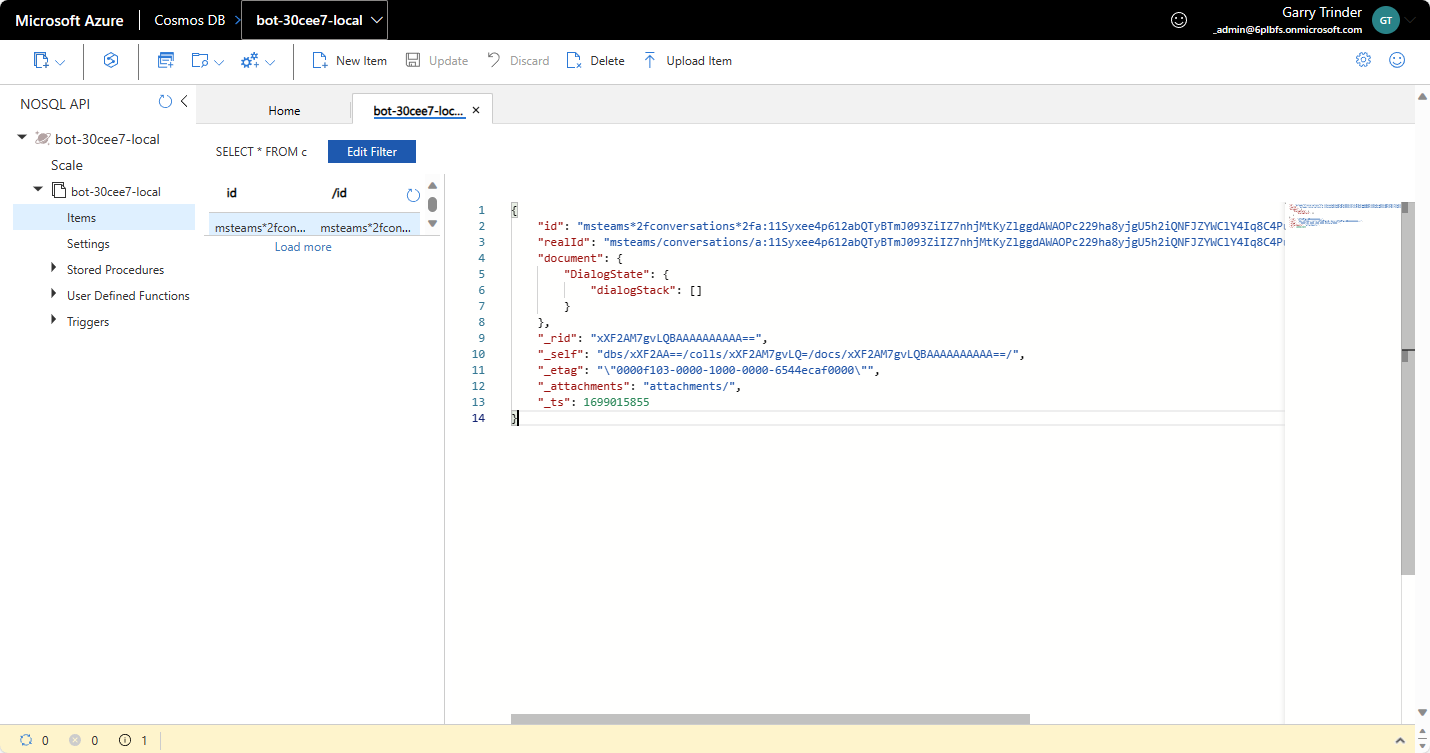Click Upload Item in the toolbar
Image resolution: width=1430 pixels, height=753 pixels.
pyautogui.click(x=687, y=61)
